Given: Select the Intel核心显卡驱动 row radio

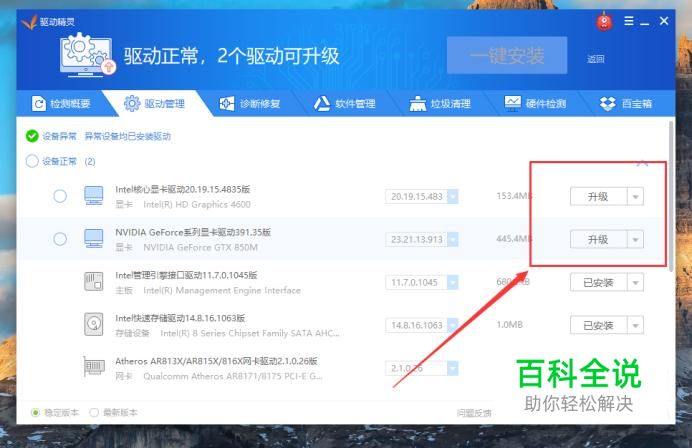Looking at the screenshot, I should click(x=60, y=196).
